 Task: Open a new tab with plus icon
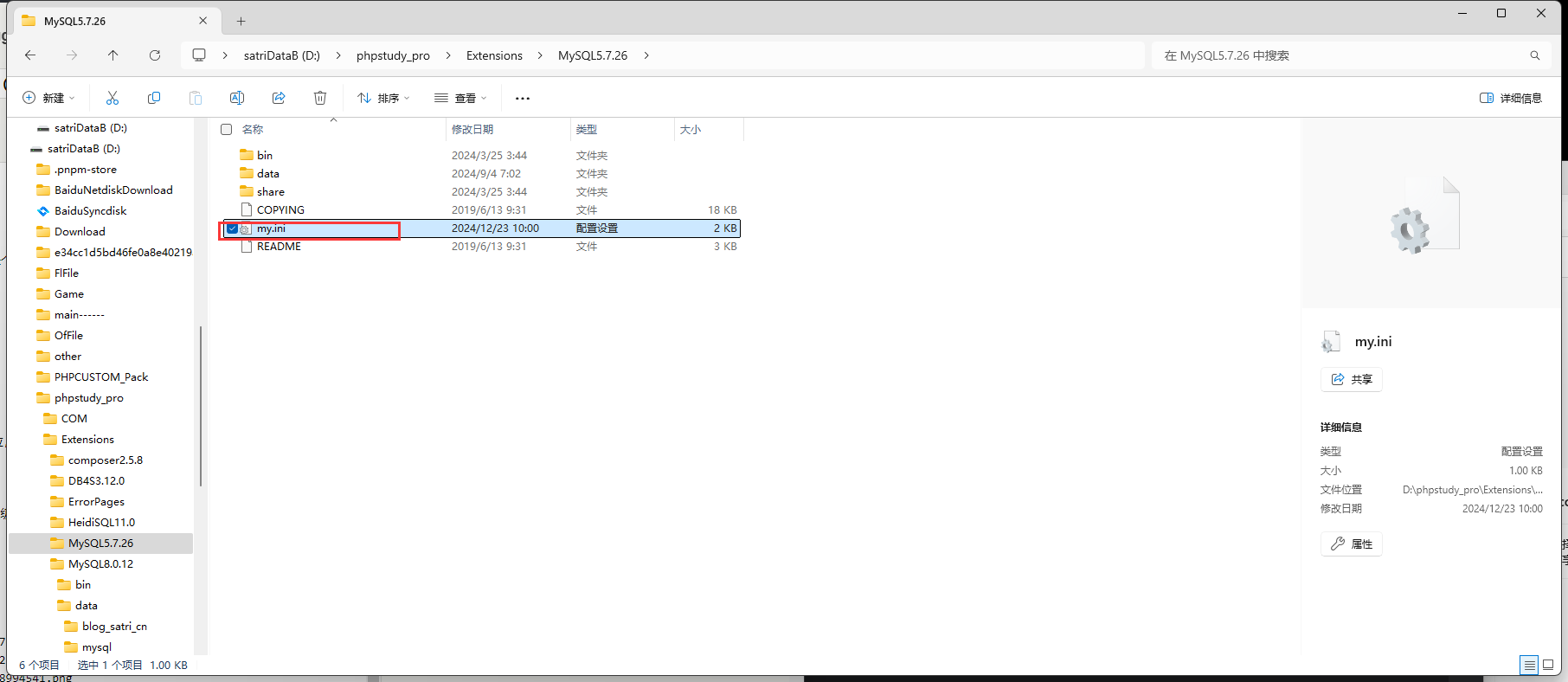pos(241,21)
